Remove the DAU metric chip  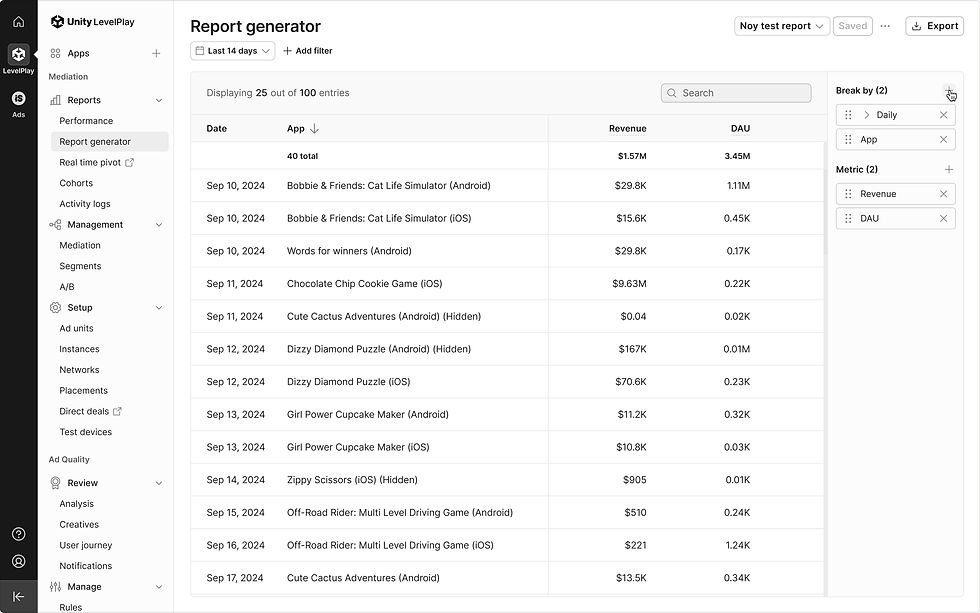(944, 218)
